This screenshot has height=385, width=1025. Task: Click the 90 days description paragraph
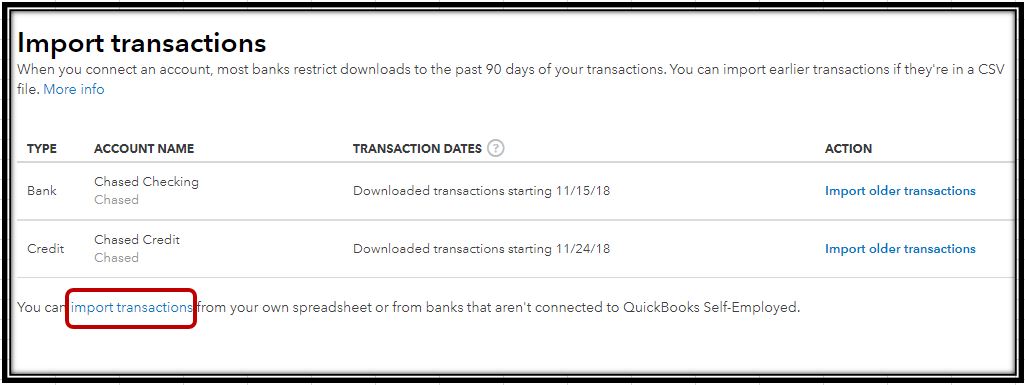(x=511, y=80)
